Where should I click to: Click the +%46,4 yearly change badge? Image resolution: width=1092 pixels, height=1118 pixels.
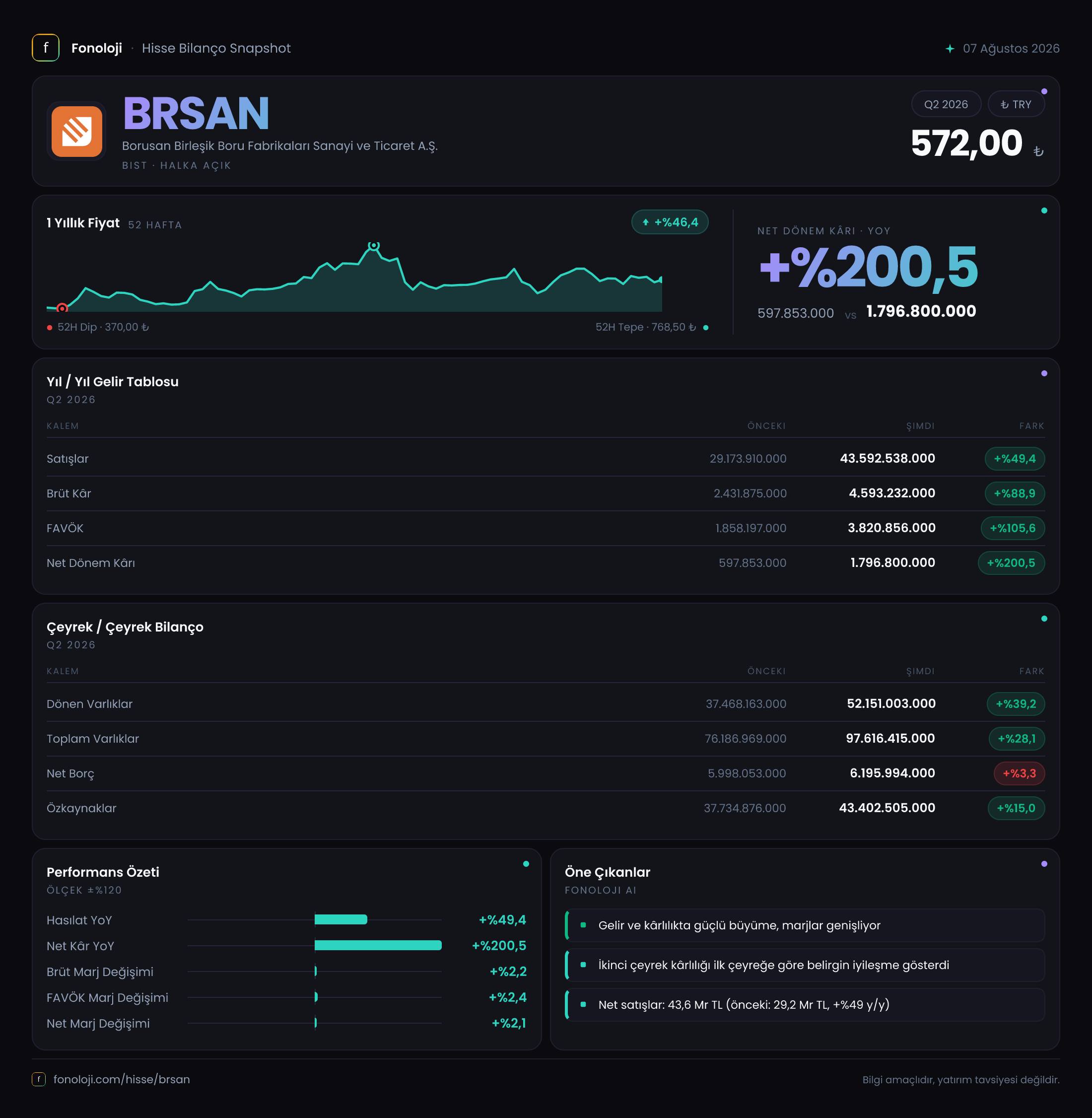point(670,222)
